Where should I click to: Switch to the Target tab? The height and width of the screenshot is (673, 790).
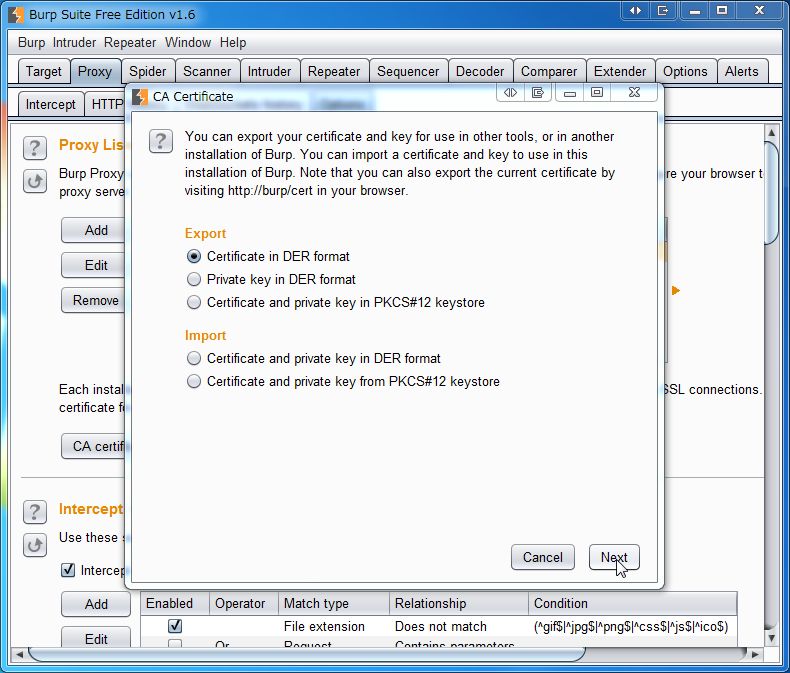pyautogui.click(x=43, y=72)
